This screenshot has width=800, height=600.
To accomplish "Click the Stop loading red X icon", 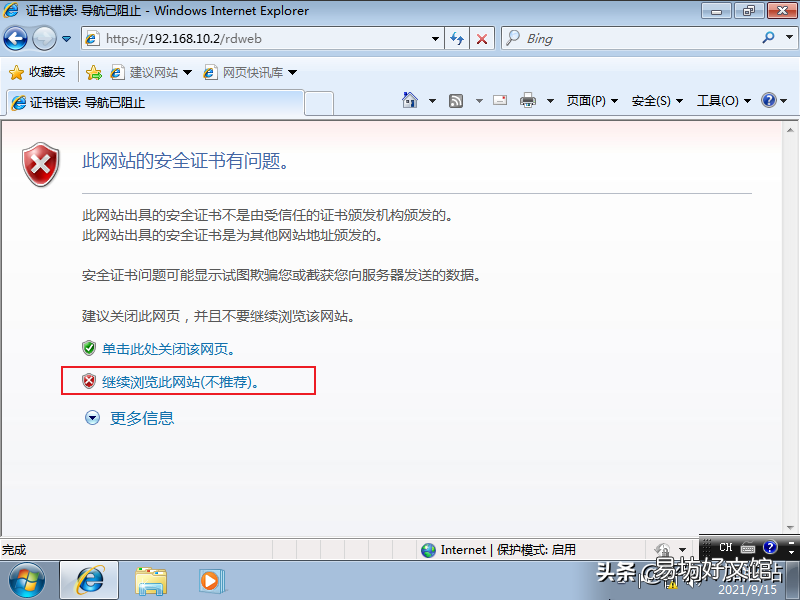I will [x=482, y=39].
